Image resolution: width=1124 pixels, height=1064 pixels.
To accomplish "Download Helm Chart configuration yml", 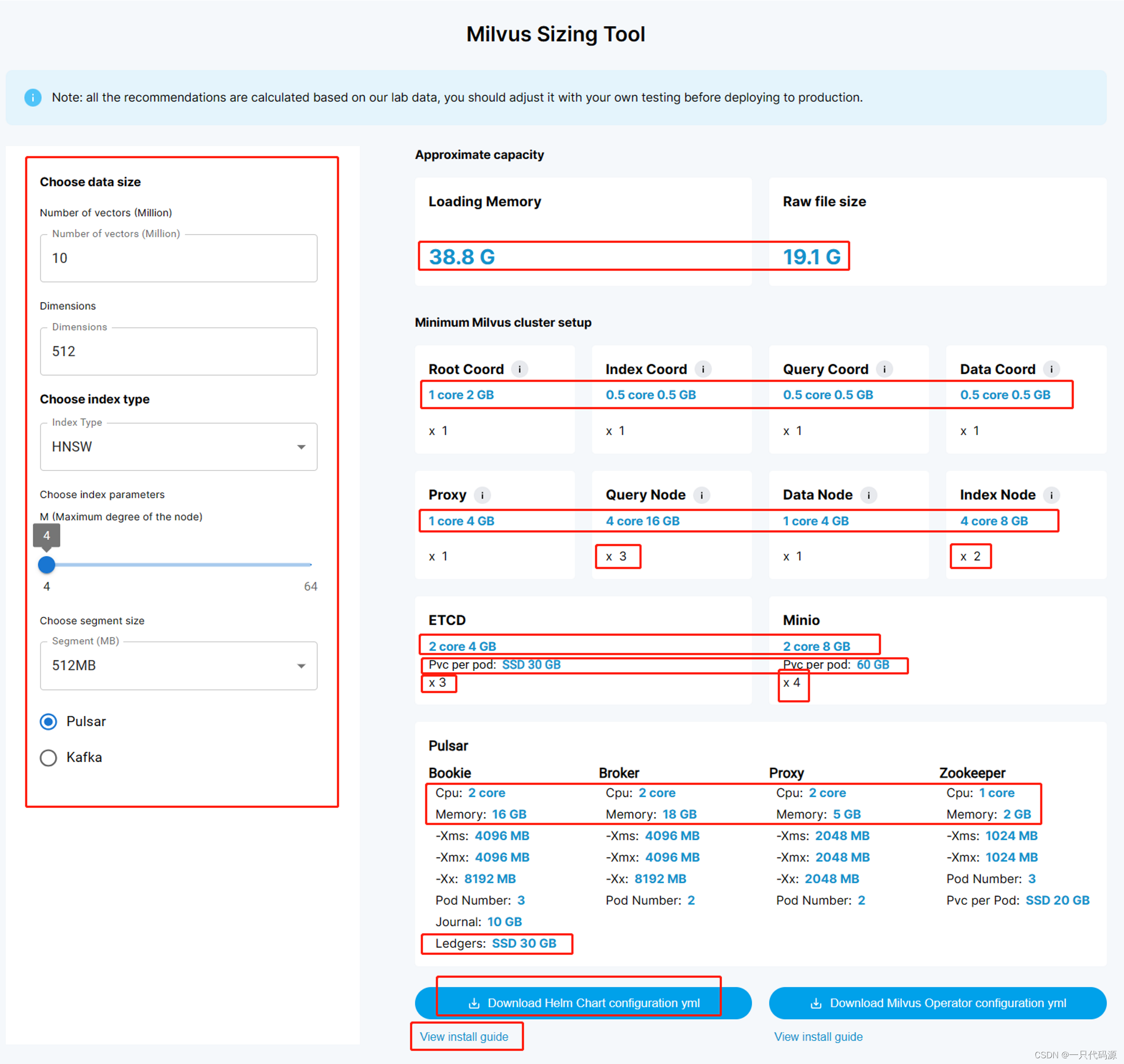I will [583, 1003].
